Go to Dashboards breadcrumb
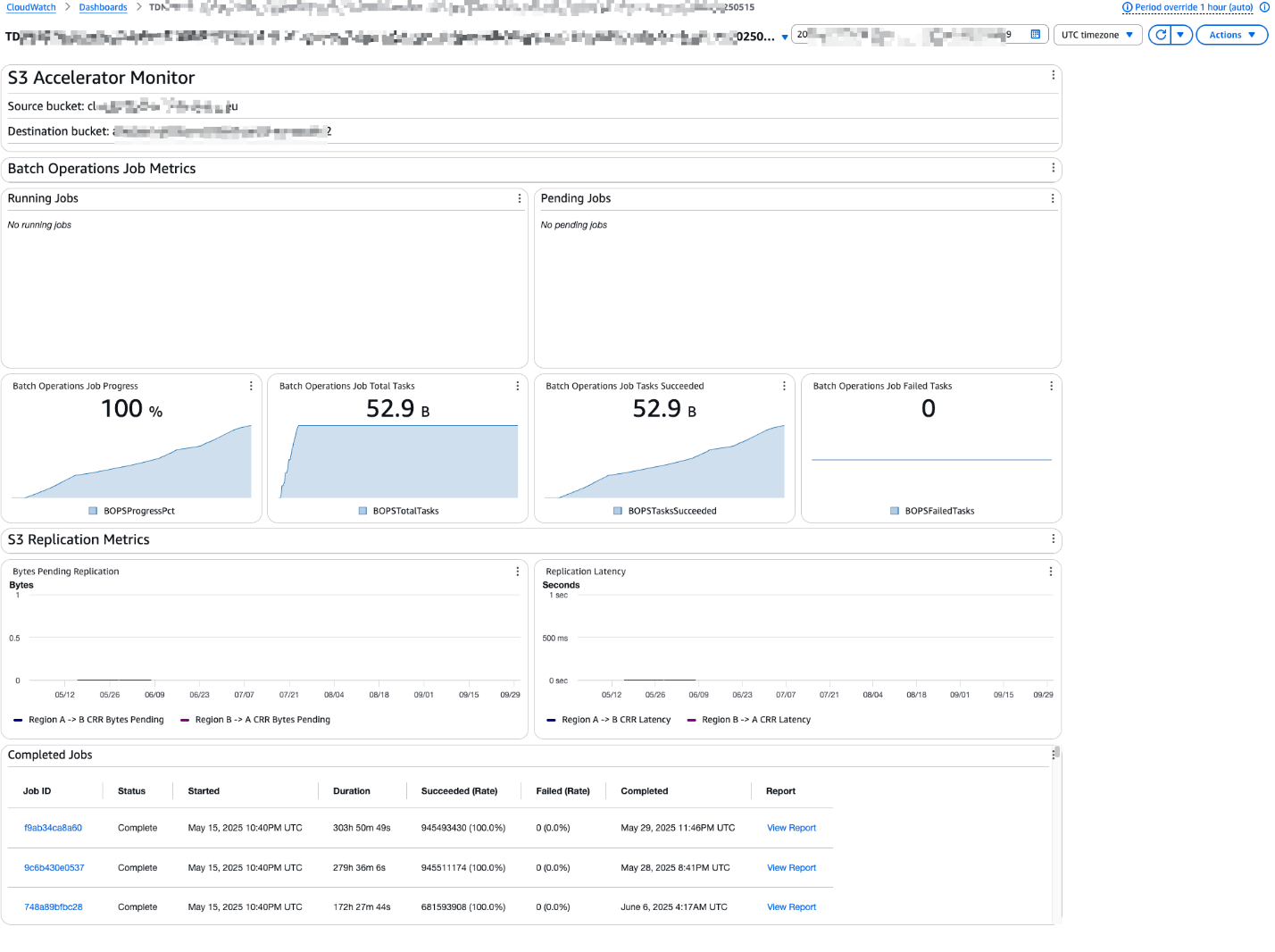1275x952 pixels. coord(103,7)
